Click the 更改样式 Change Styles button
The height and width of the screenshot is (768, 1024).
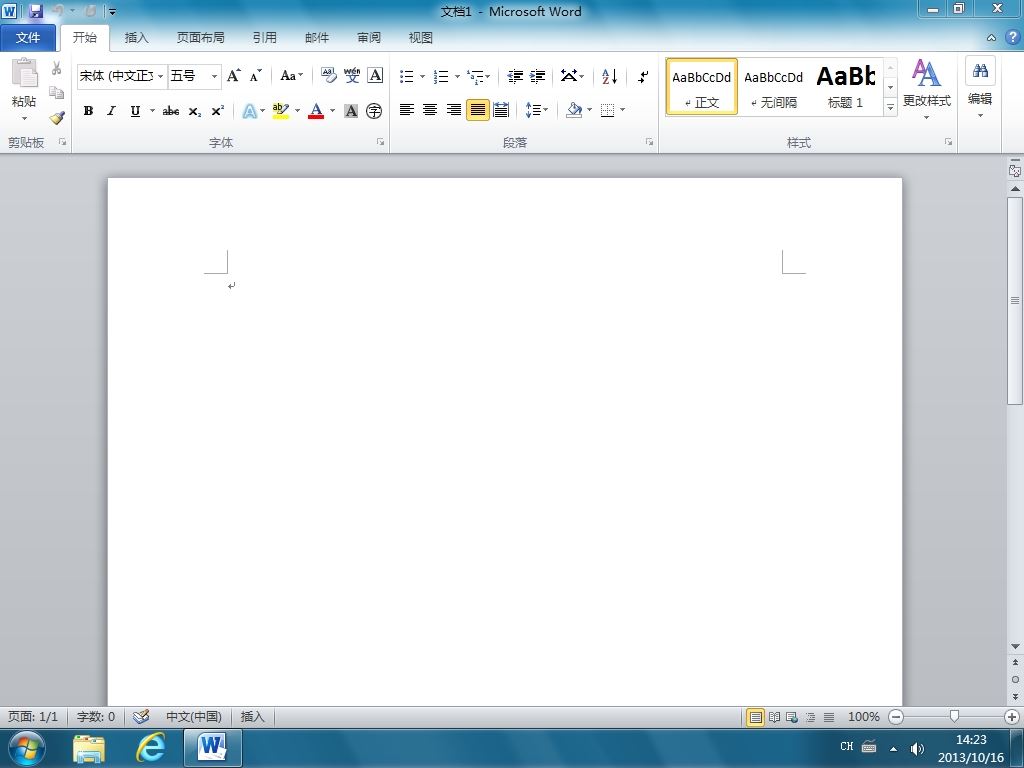pyautogui.click(x=926, y=88)
